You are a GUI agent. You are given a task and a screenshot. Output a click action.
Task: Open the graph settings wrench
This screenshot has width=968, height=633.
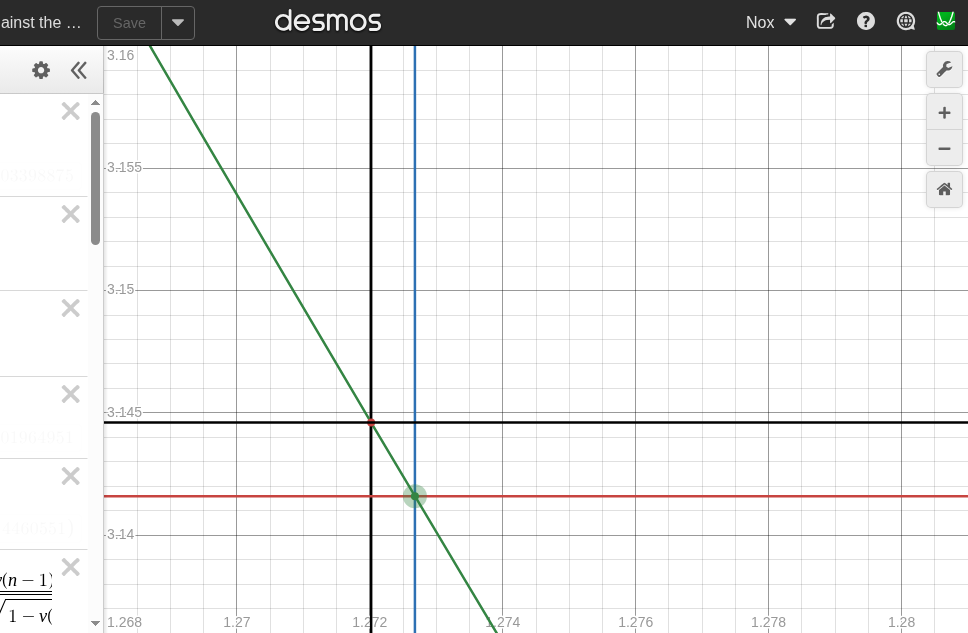pos(944,69)
